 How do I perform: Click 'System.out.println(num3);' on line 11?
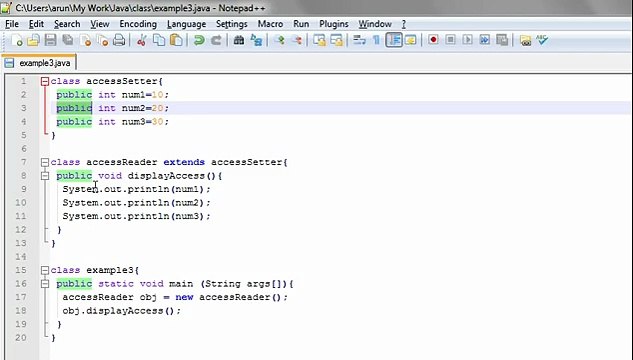pyautogui.click(x=136, y=216)
